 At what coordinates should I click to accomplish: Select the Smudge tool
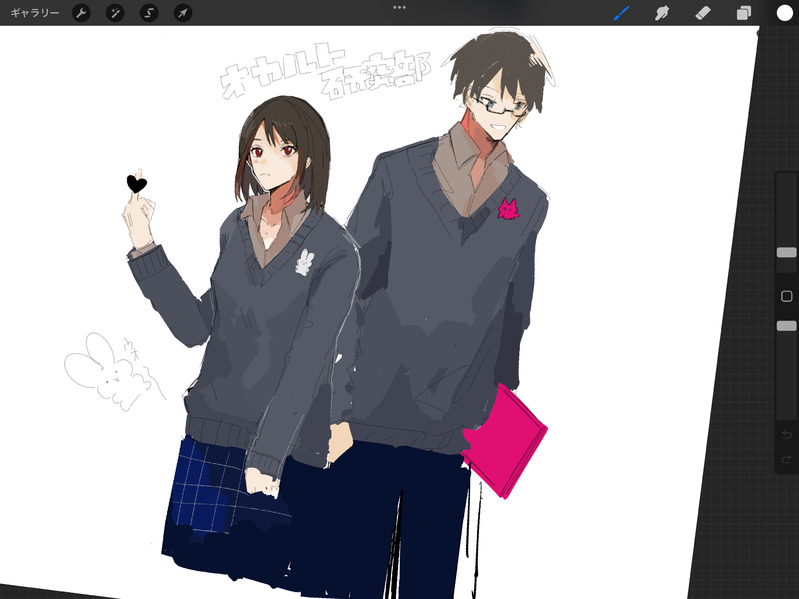[661, 13]
